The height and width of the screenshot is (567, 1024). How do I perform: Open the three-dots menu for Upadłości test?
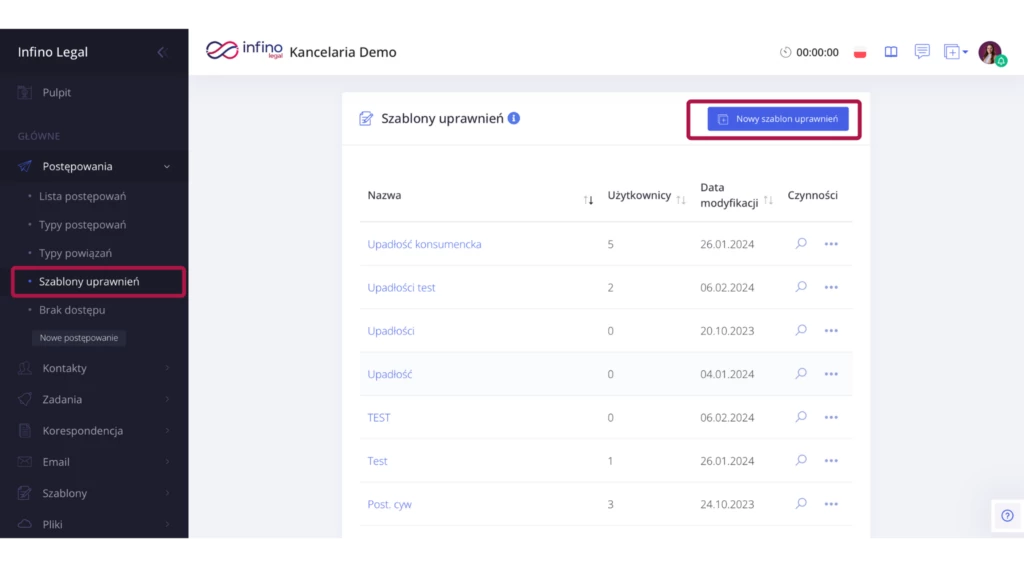pos(831,287)
